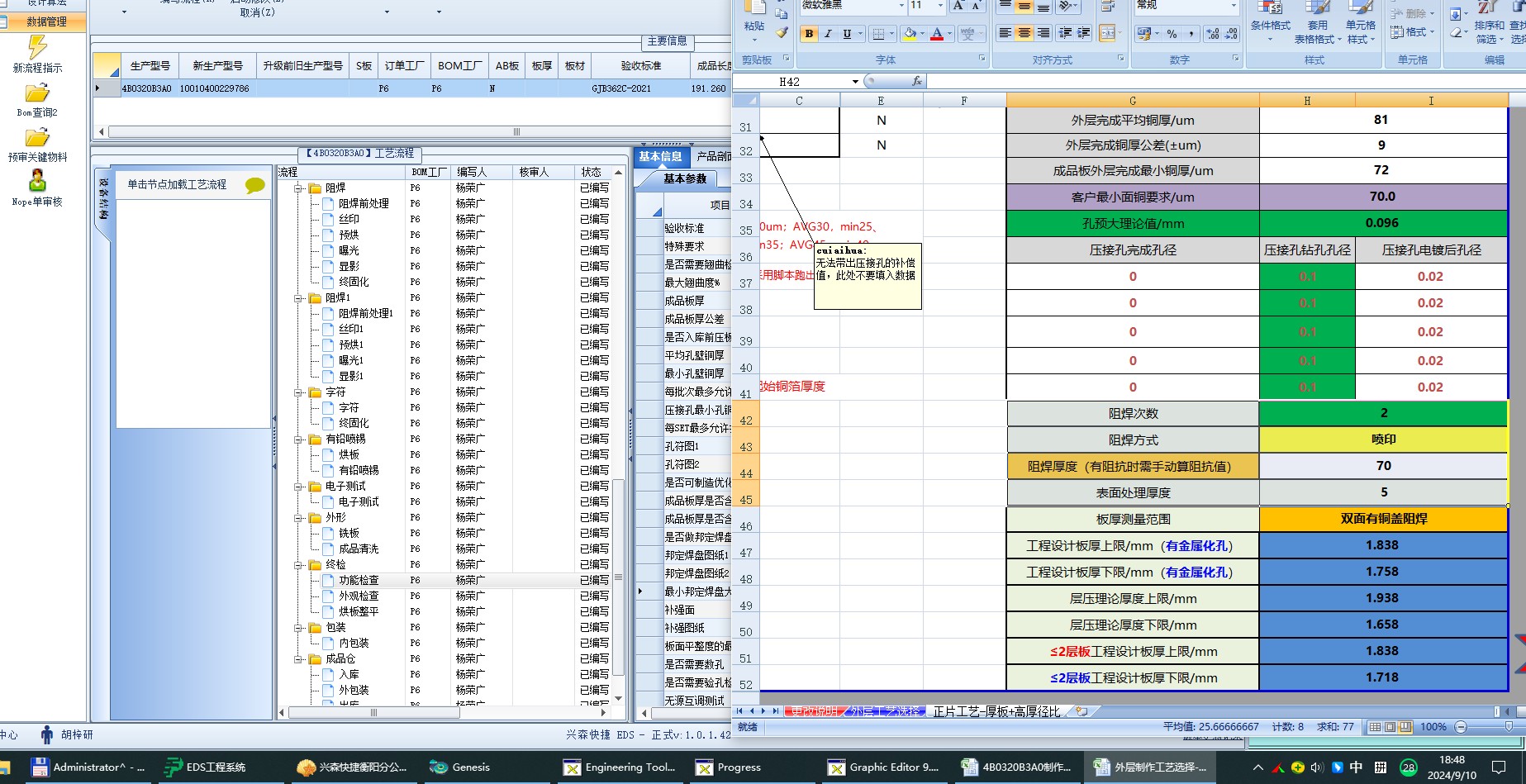
Task: Toggle center horizontal alignment
Action: tap(1024, 33)
